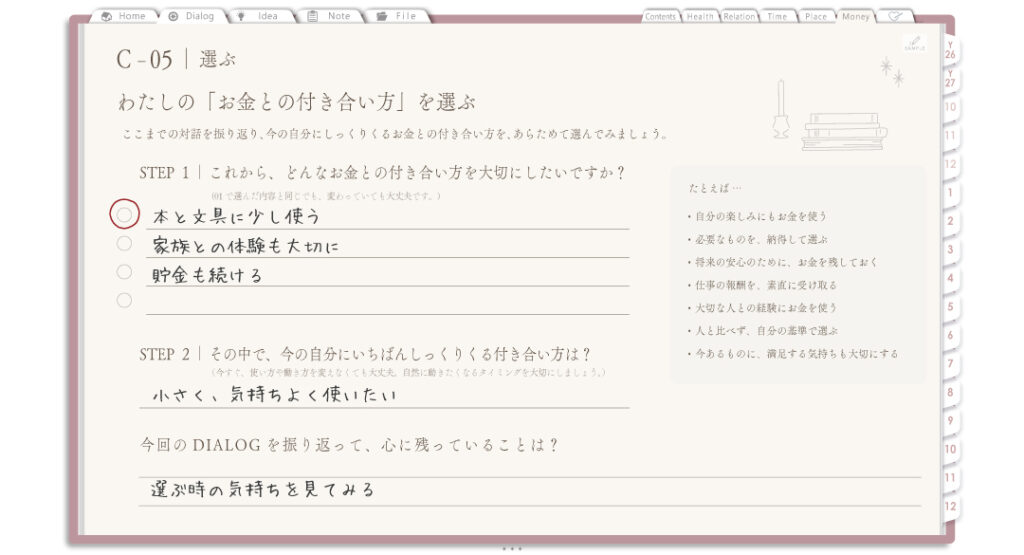Go to the Contents tab
The width and height of the screenshot is (1024, 555).
coord(660,16)
